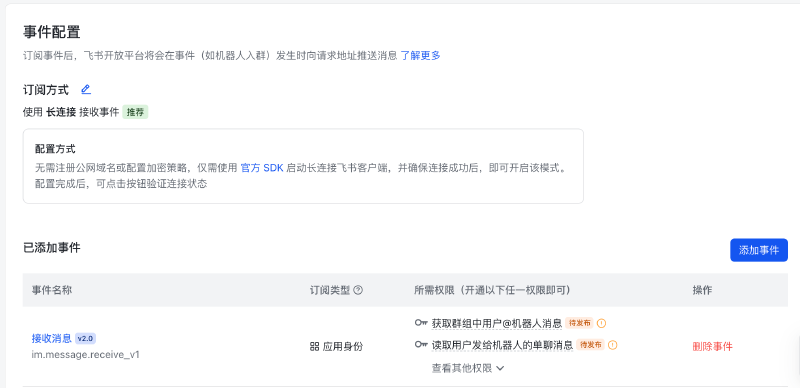Open the 了解更多 link
This screenshot has height=388, width=800.
pyautogui.click(x=420, y=56)
